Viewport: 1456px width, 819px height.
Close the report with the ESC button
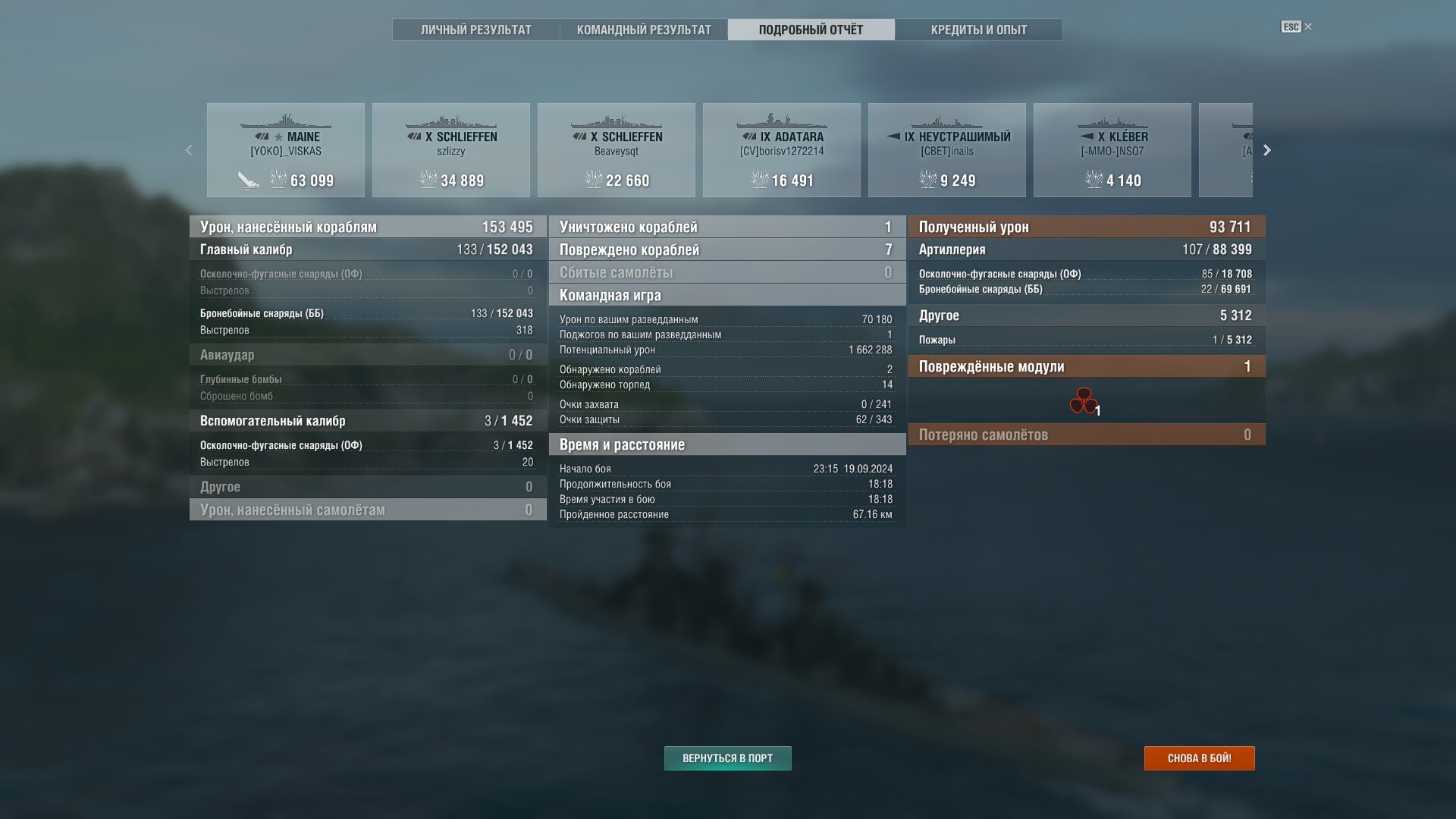pyautogui.click(x=1297, y=27)
